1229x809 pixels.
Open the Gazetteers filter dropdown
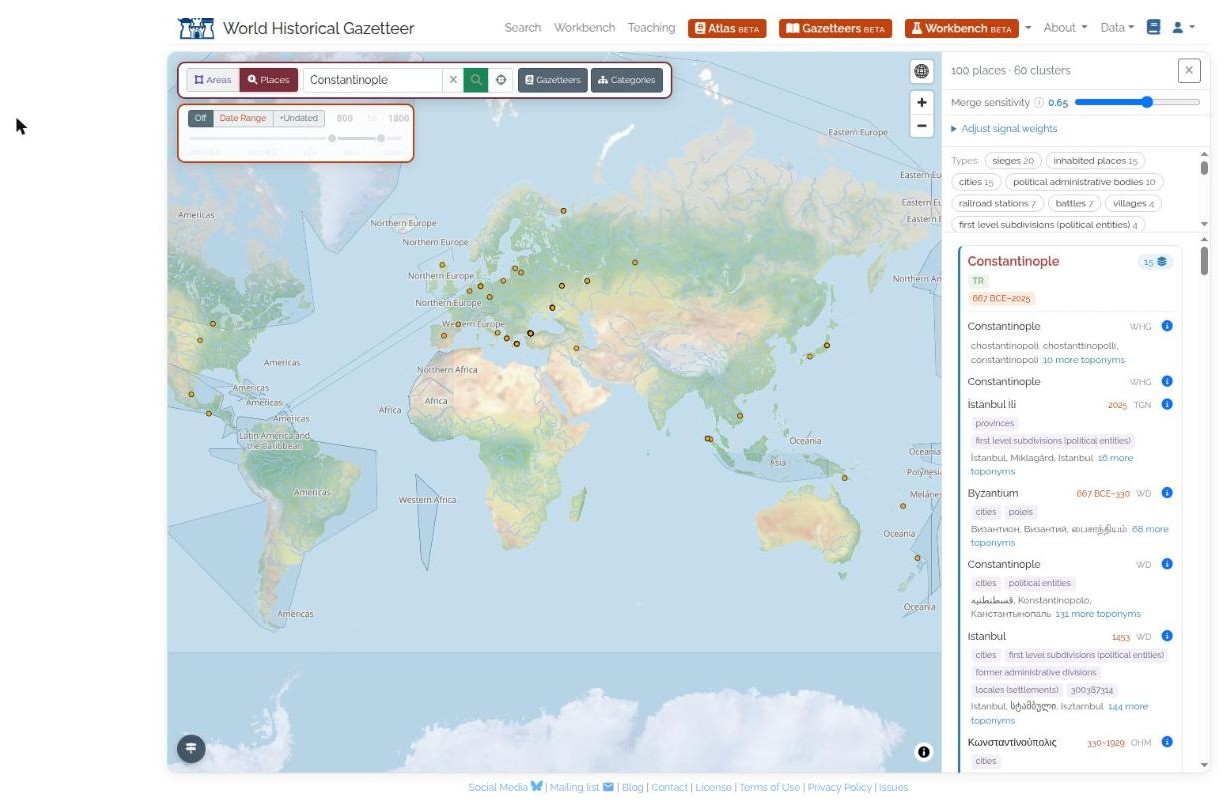point(553,80)
